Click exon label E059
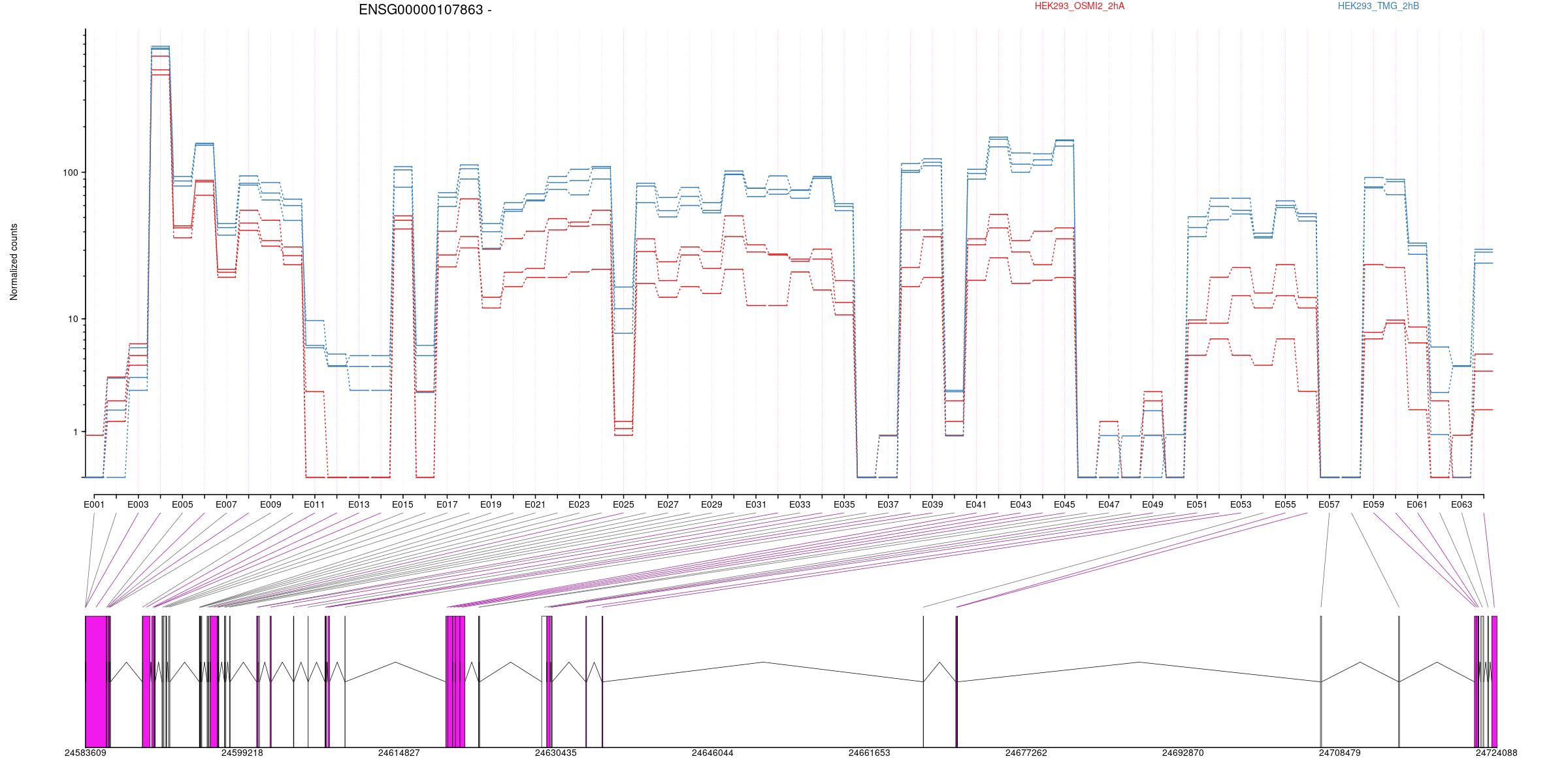Viewport: 1568px width, 784px height. [1373, 504]
